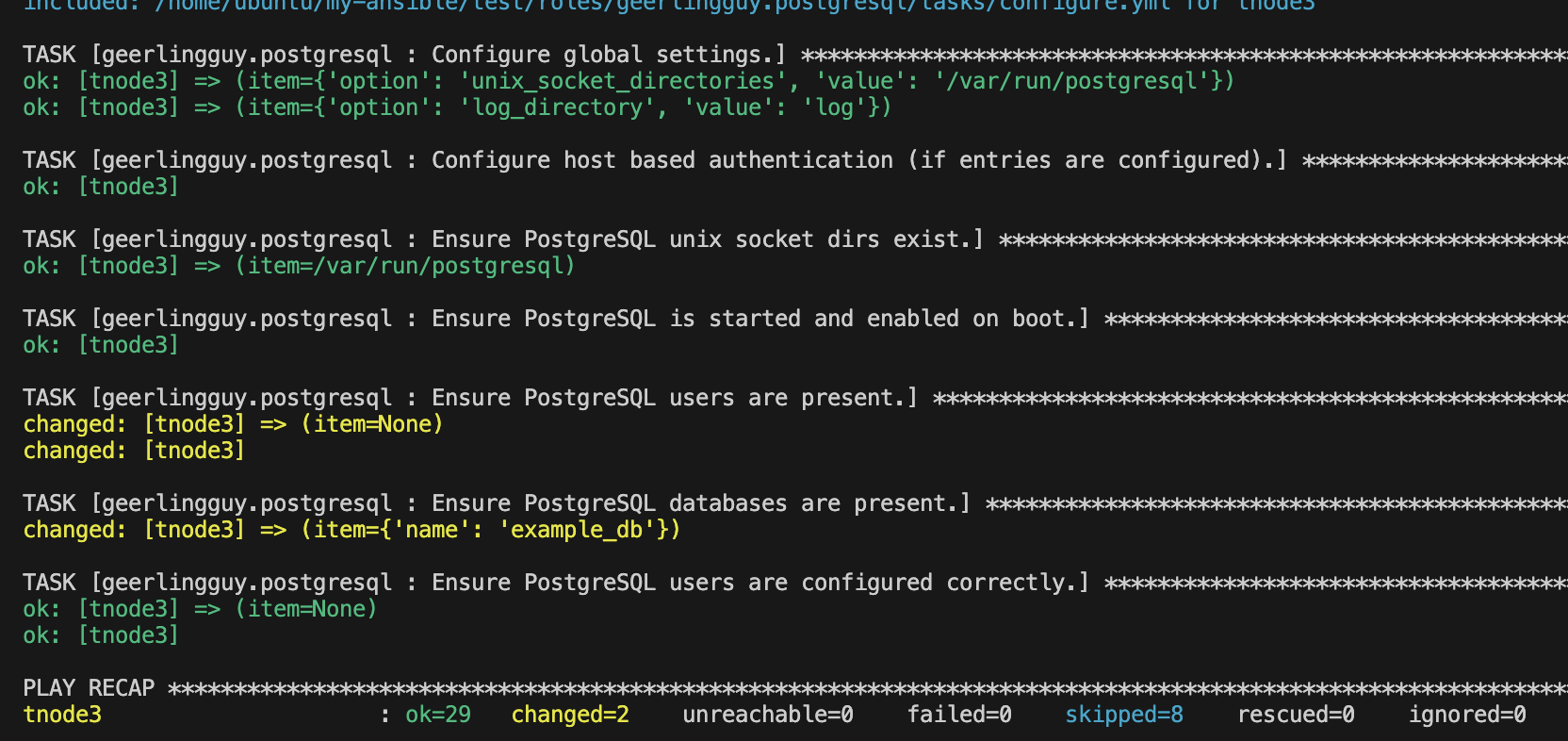The width and height of the screenshot is (1568, 741).
Task: Click the unreachable=0 recap value
Action: [768, 716]
